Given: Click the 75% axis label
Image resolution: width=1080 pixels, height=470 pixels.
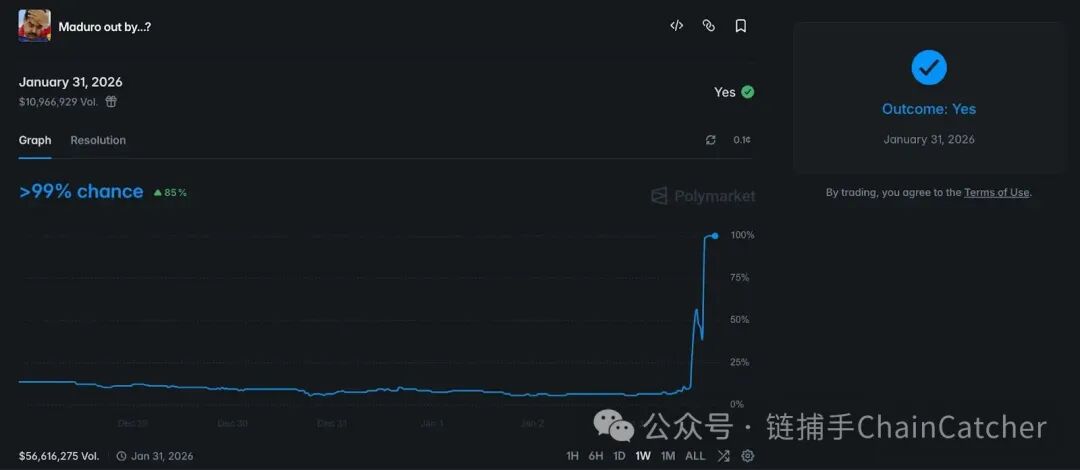Looking at the screenshot, I should [x=740, y=277].
